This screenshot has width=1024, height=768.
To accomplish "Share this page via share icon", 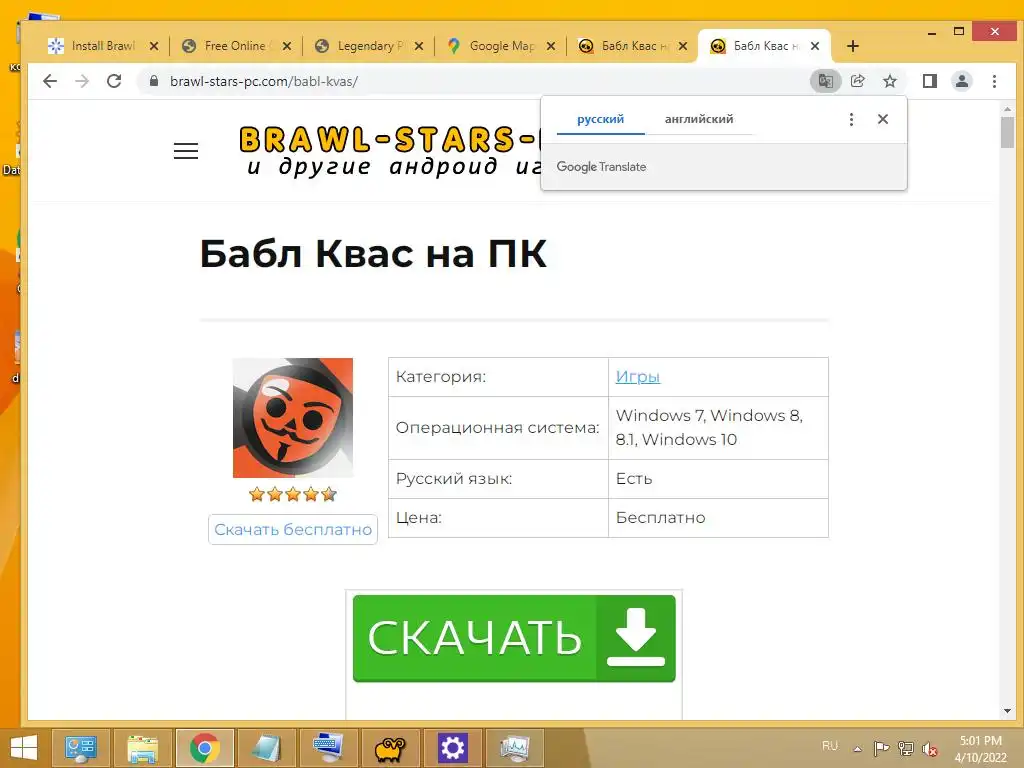I will coord(857,81).
